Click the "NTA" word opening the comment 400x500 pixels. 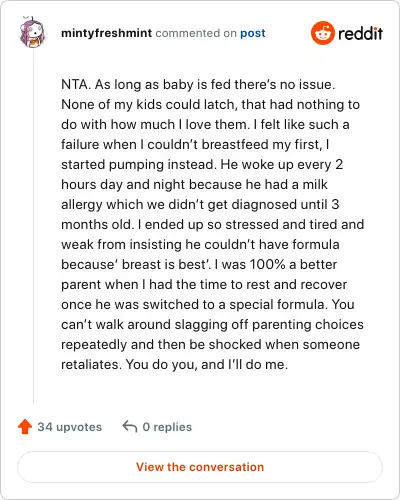coord(74,84)
